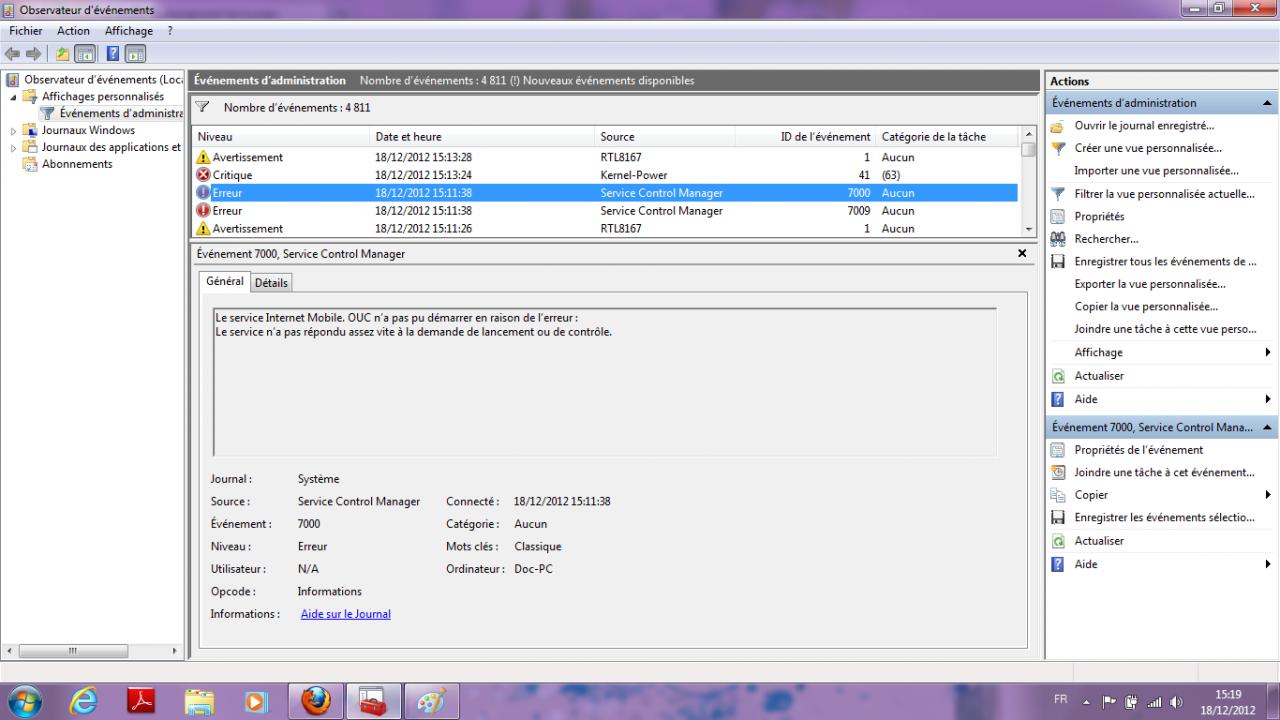The image size is (1280, 720).
Task: Click Exporter la vue personnalisée
Action: [1150, 284]
